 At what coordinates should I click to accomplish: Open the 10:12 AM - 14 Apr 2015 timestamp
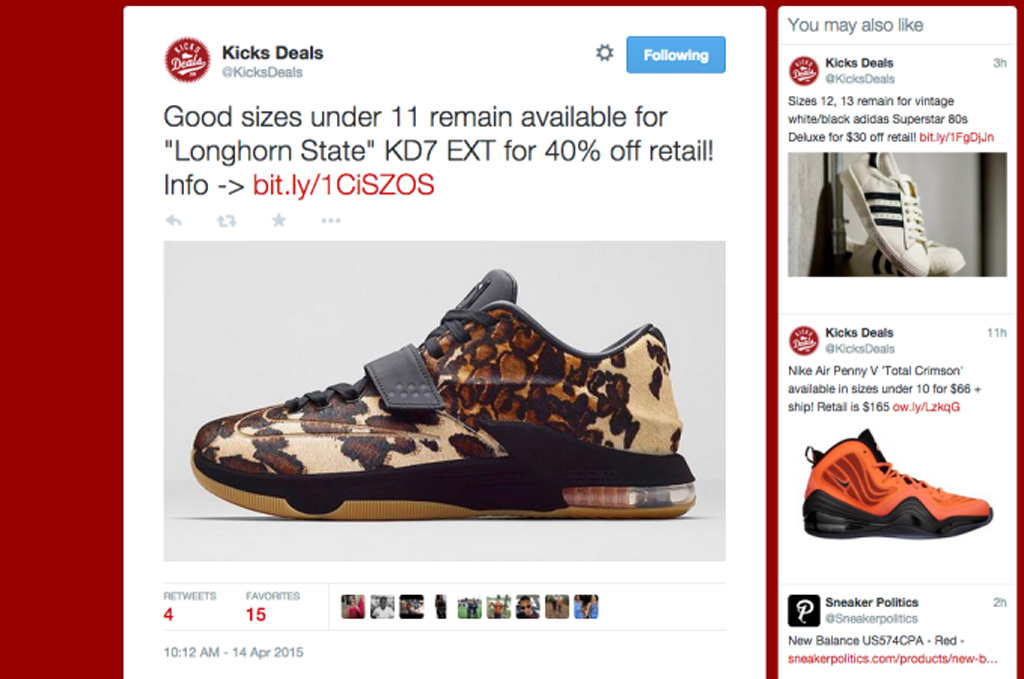(233, 652)
